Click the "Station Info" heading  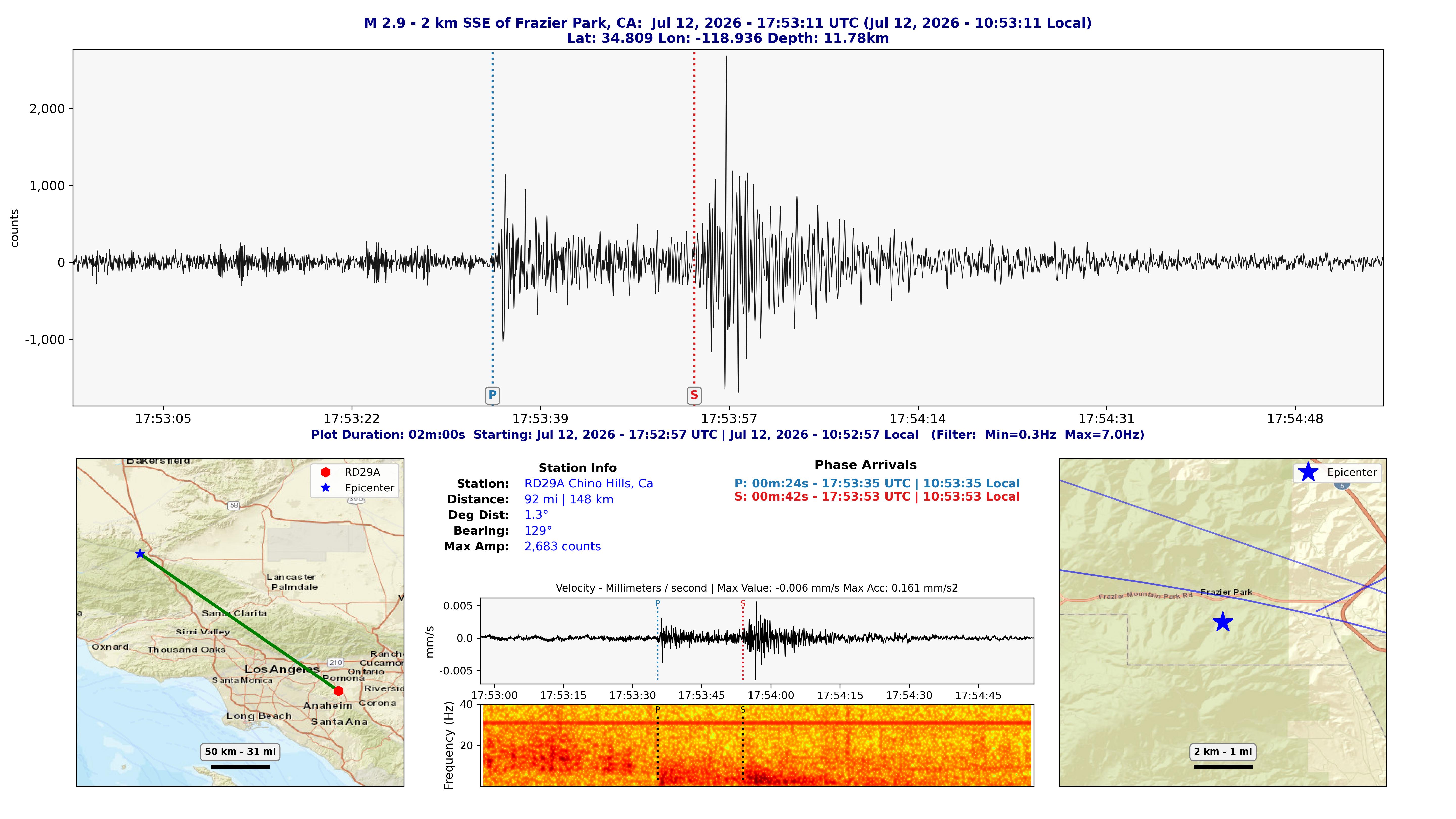pos(578,468)
